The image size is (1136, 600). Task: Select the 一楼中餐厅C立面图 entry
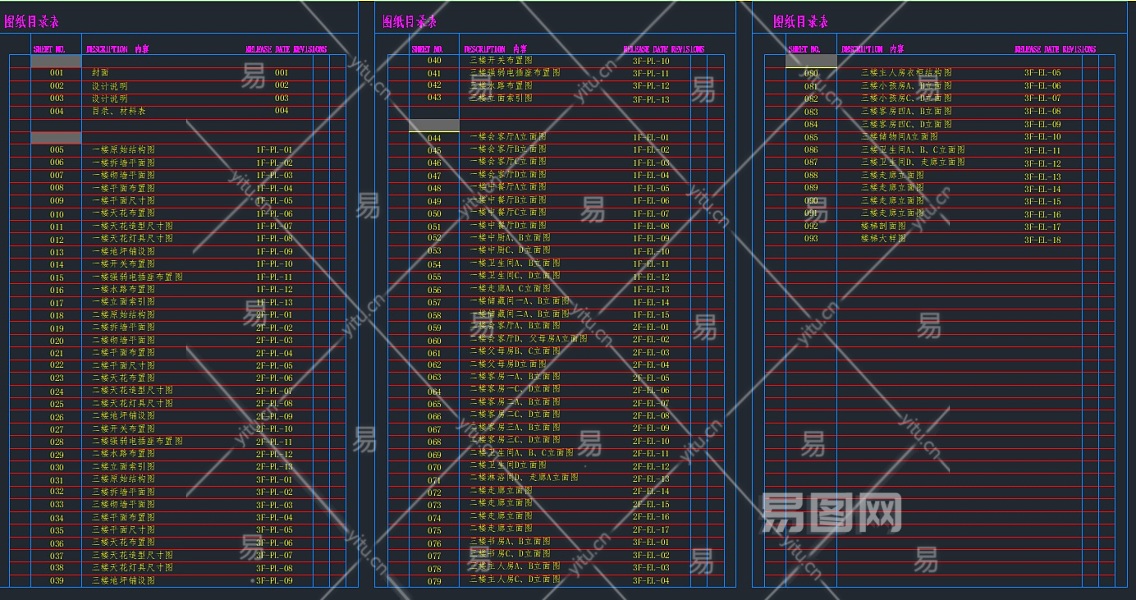(508, 213)
